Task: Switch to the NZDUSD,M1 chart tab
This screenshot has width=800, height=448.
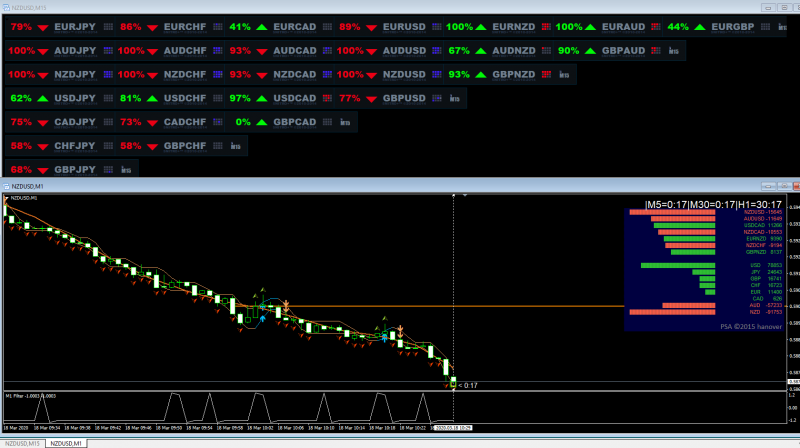Action: 66,443
